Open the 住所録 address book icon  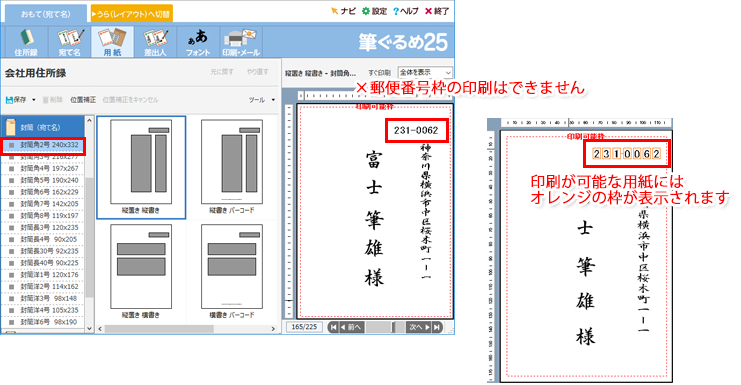tap(26, 43)
